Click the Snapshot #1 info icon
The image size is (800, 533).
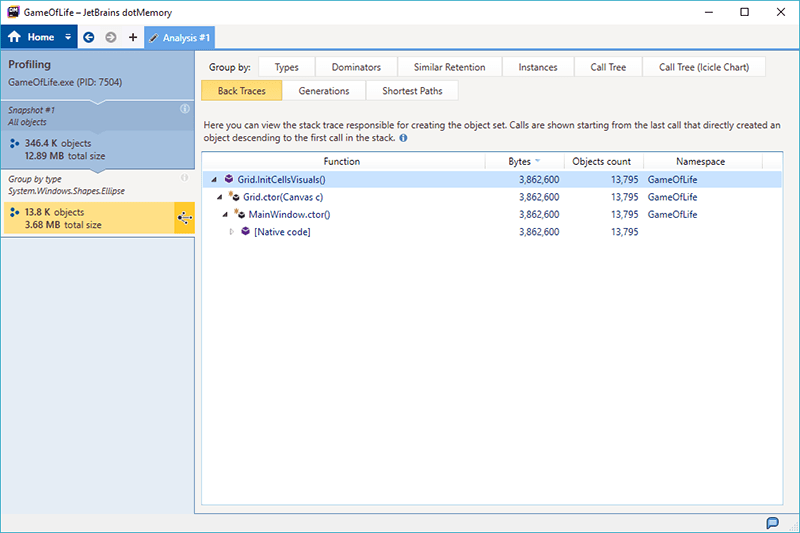click(x=184, y=108)
